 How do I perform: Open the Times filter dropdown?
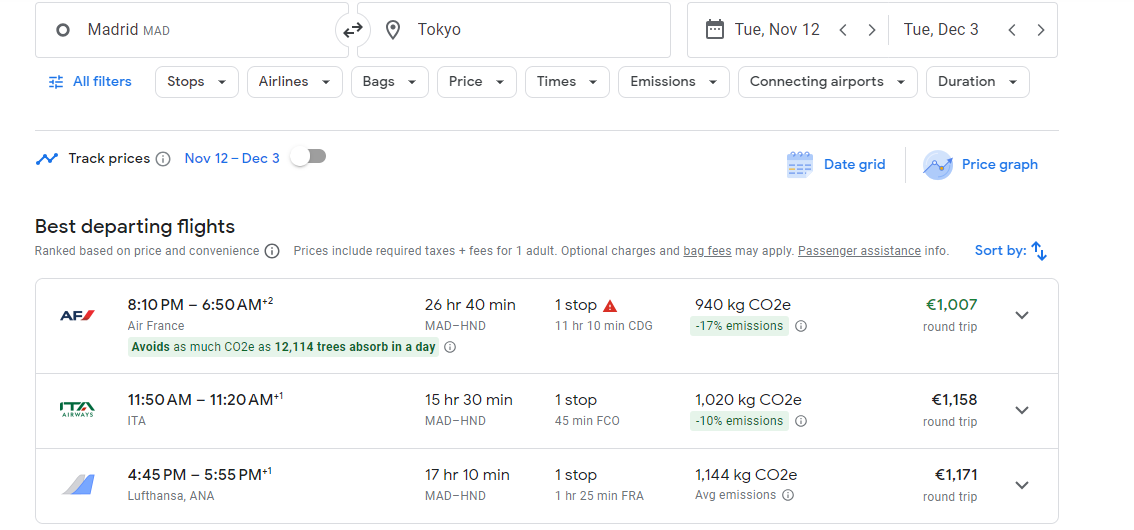tap(567, 82)
